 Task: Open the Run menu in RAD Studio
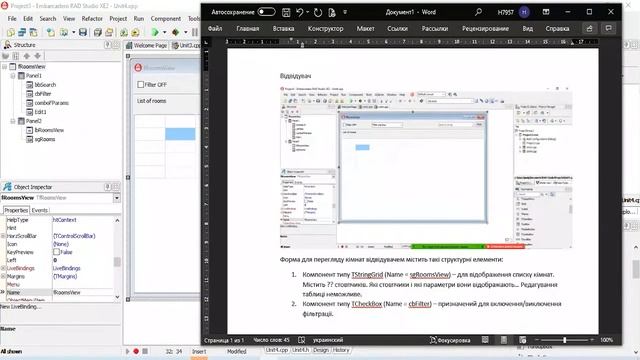coord(139,19)
